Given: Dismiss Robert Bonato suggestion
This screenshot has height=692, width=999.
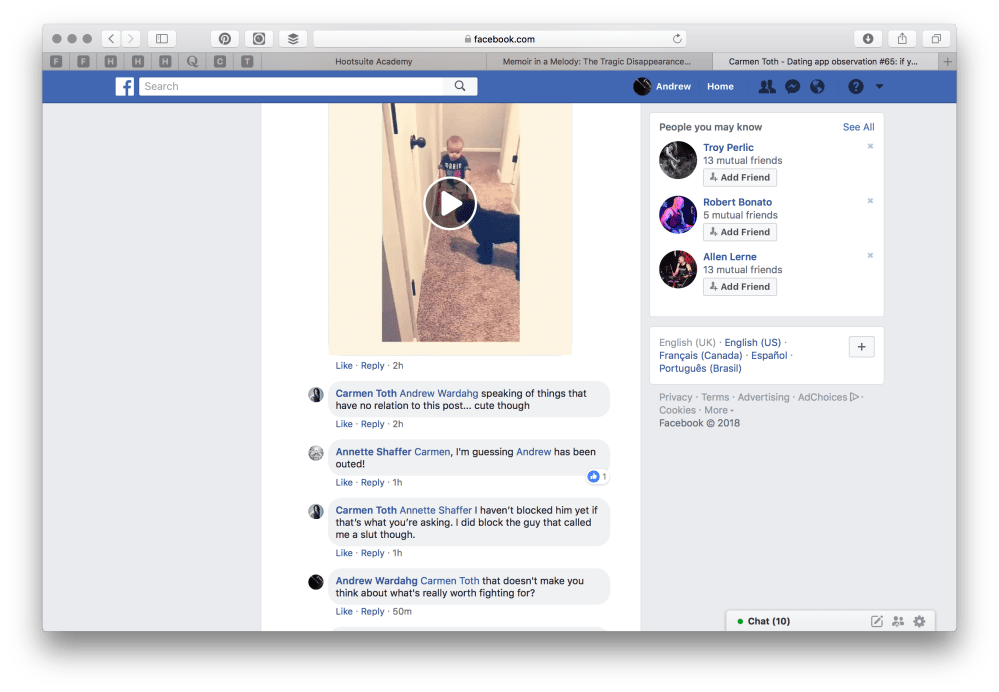Looking at the screenshot, I should click(x=870, y=201).
